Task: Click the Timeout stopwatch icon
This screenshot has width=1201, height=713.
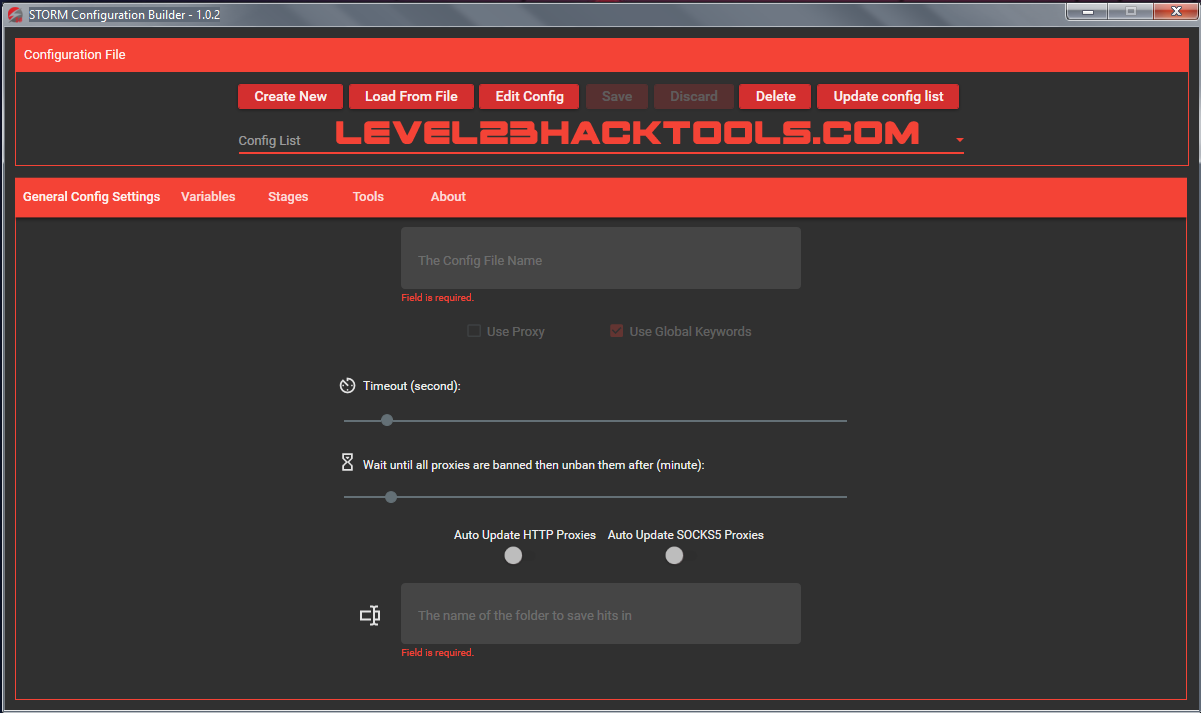Action: (x=348, y=385)
